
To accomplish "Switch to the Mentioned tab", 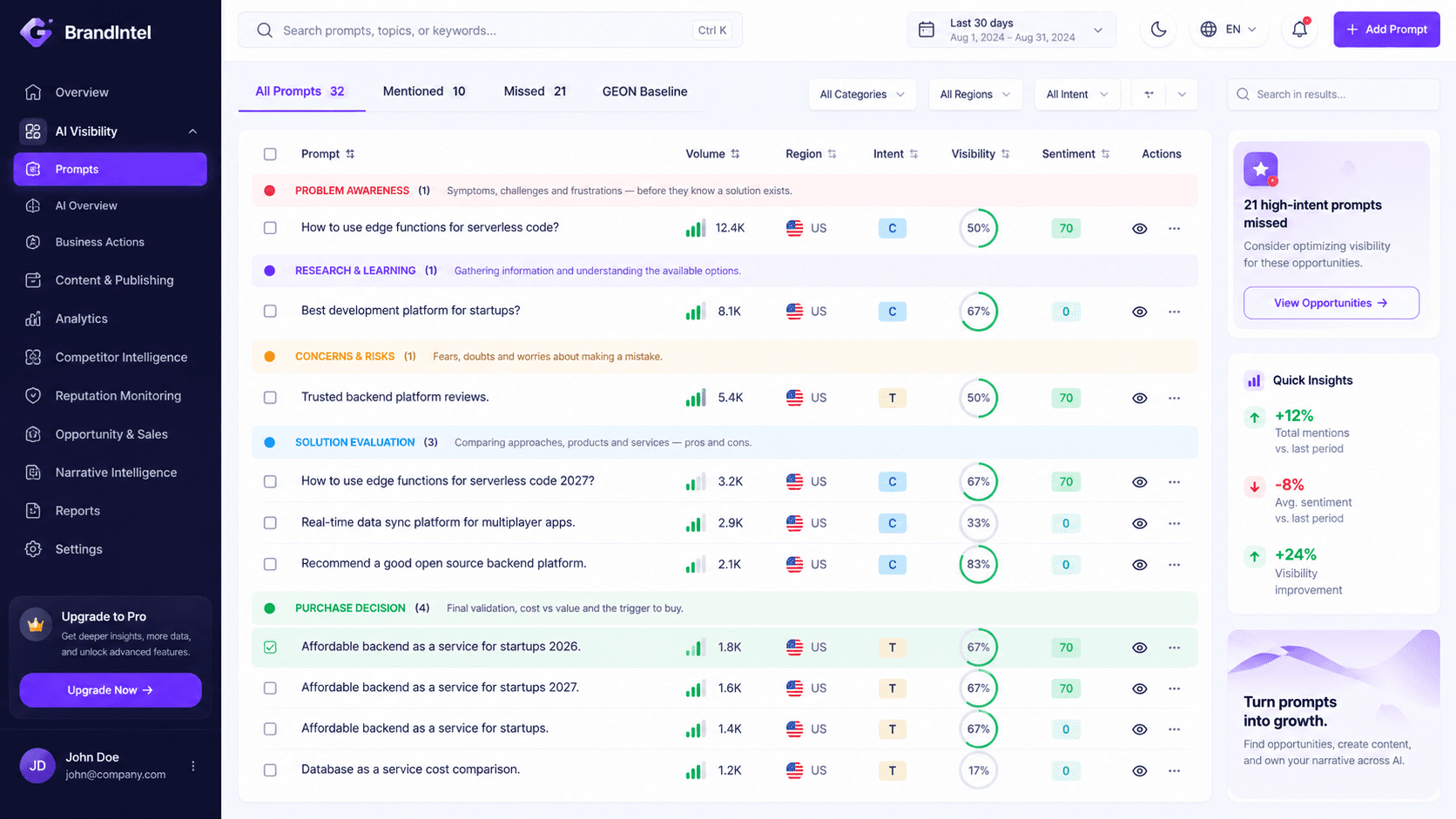I will pyautogui.click(x=424, y=91).
